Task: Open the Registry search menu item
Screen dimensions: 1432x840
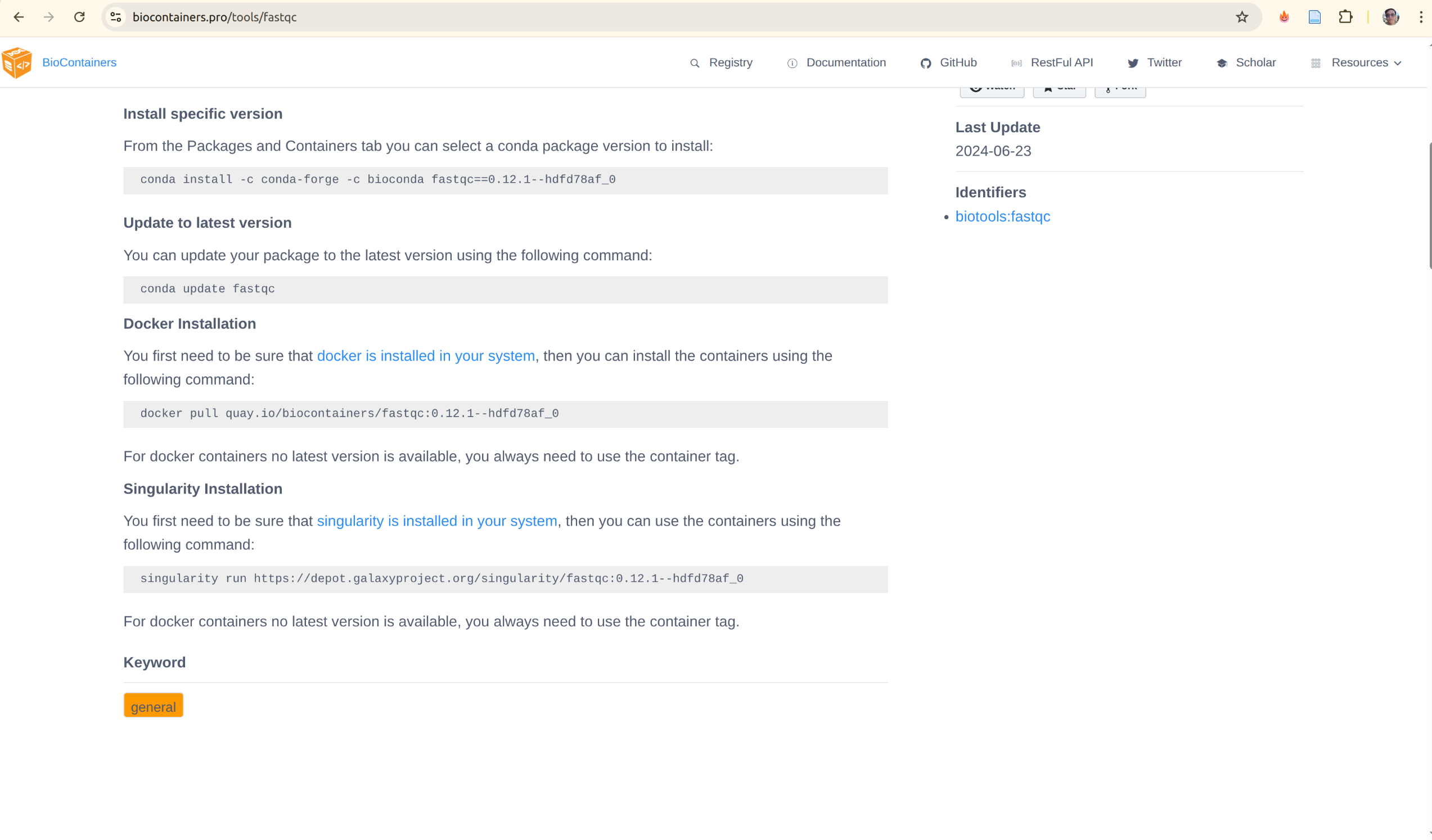Action: (729, 62)
